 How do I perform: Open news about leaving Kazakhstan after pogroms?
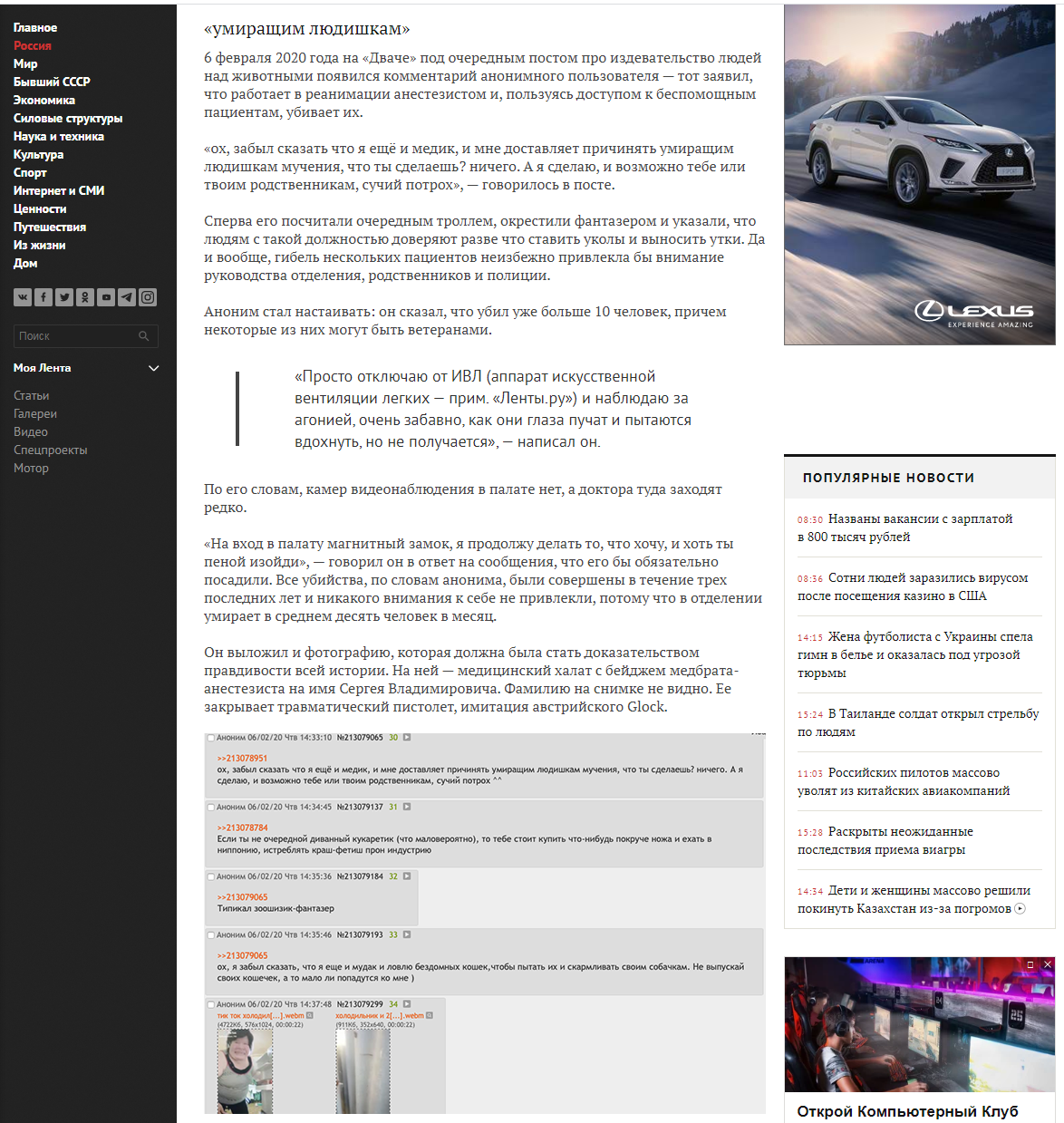click(914, 899)
